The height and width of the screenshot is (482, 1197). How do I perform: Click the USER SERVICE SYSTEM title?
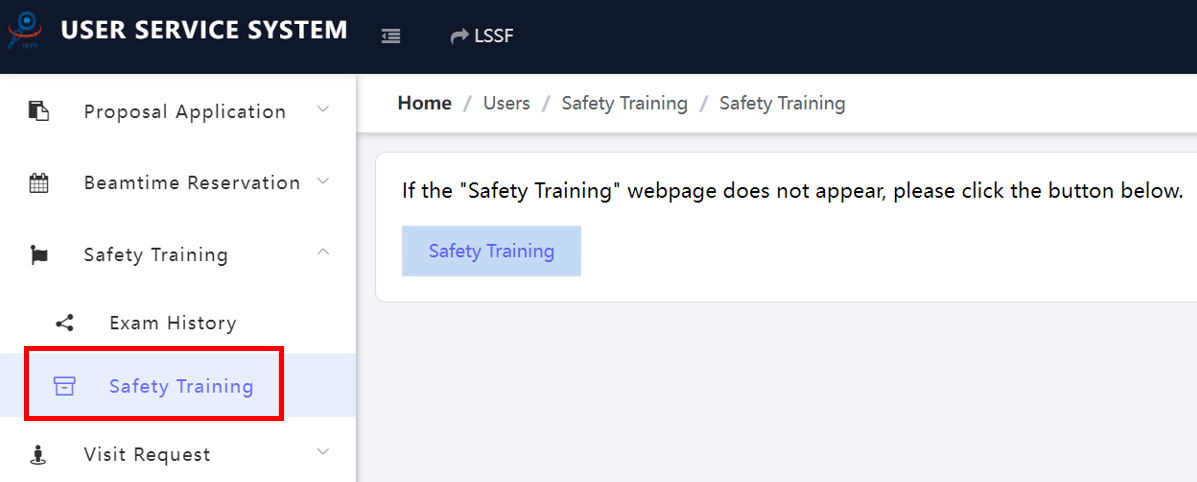pos(204,30)
